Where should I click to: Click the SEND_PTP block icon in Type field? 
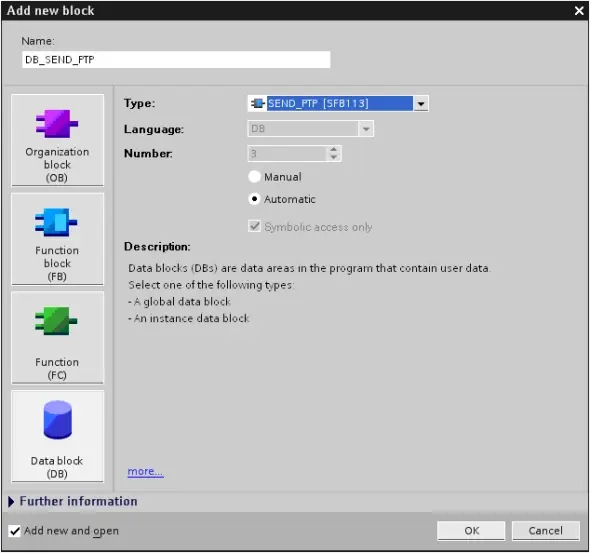tap(258, 103)
